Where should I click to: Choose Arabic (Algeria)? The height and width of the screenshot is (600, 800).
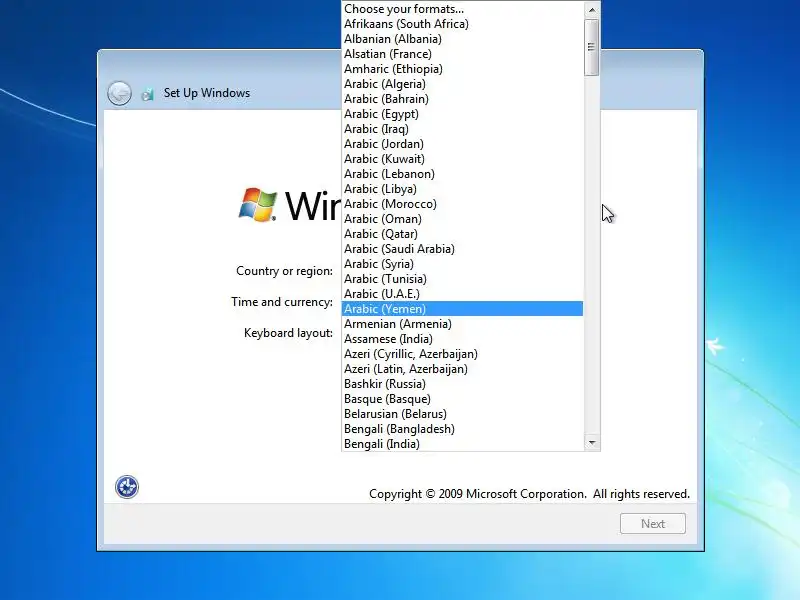pyautogui.click(x=462, y=84)
